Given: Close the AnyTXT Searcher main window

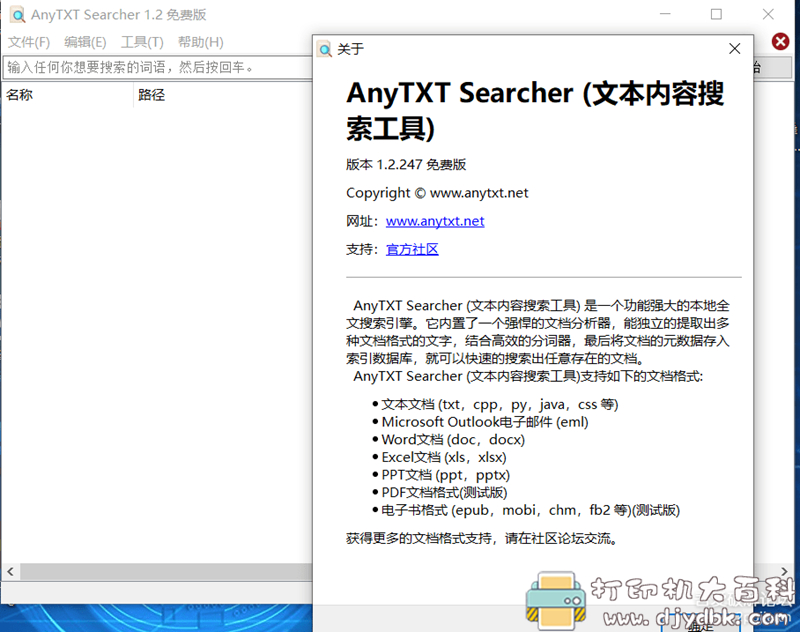Looking at the screenshot, I should click(x=768, y=14).
